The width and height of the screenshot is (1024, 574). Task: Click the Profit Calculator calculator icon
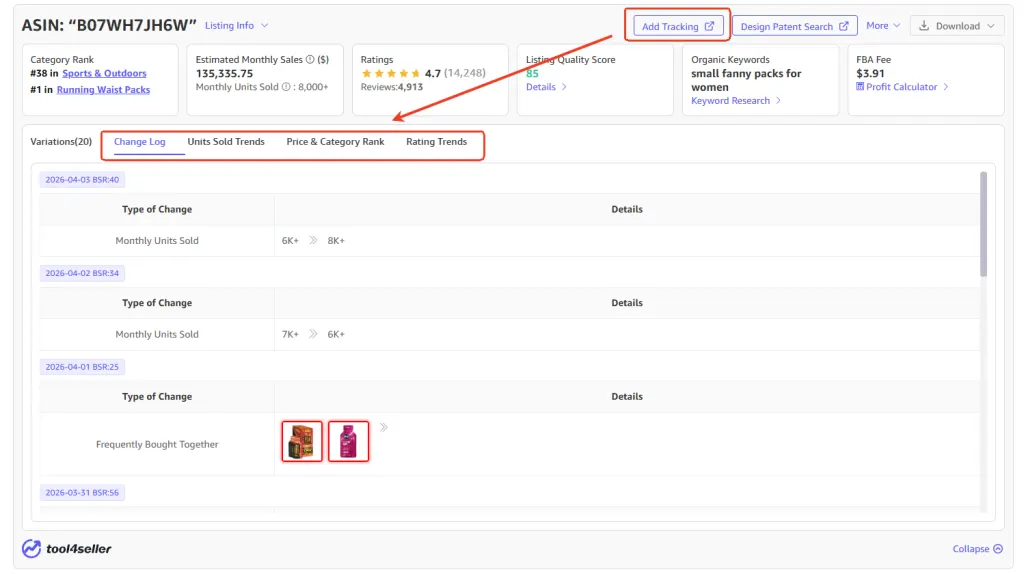click(860, 86)
